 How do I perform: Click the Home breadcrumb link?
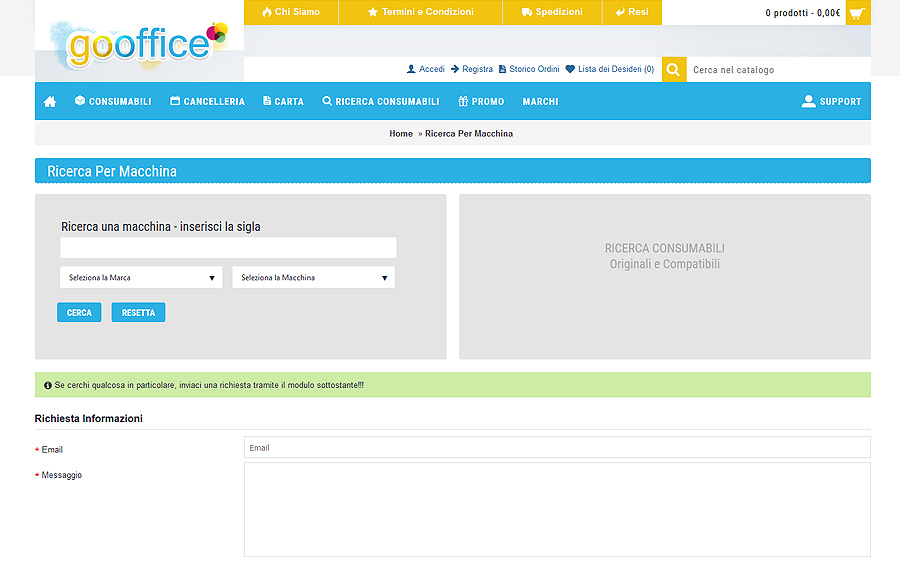coord(401,133)
